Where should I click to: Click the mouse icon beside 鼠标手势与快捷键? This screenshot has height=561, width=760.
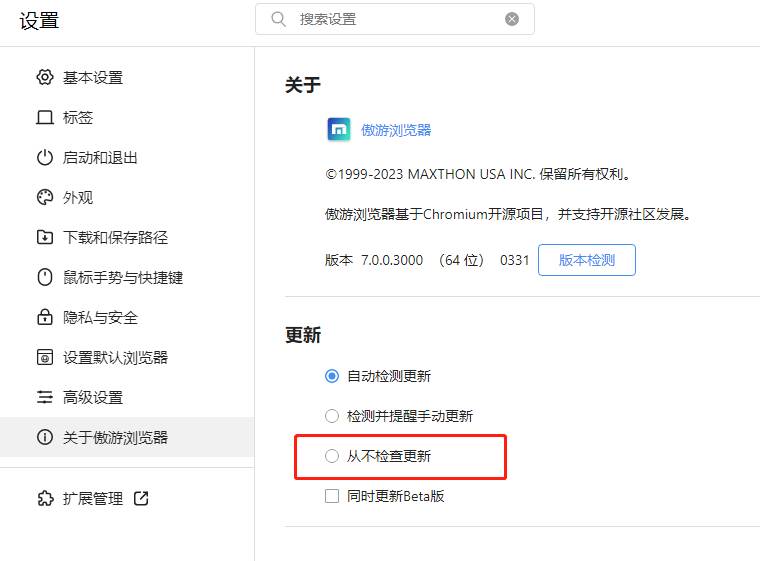pos(45,277)
